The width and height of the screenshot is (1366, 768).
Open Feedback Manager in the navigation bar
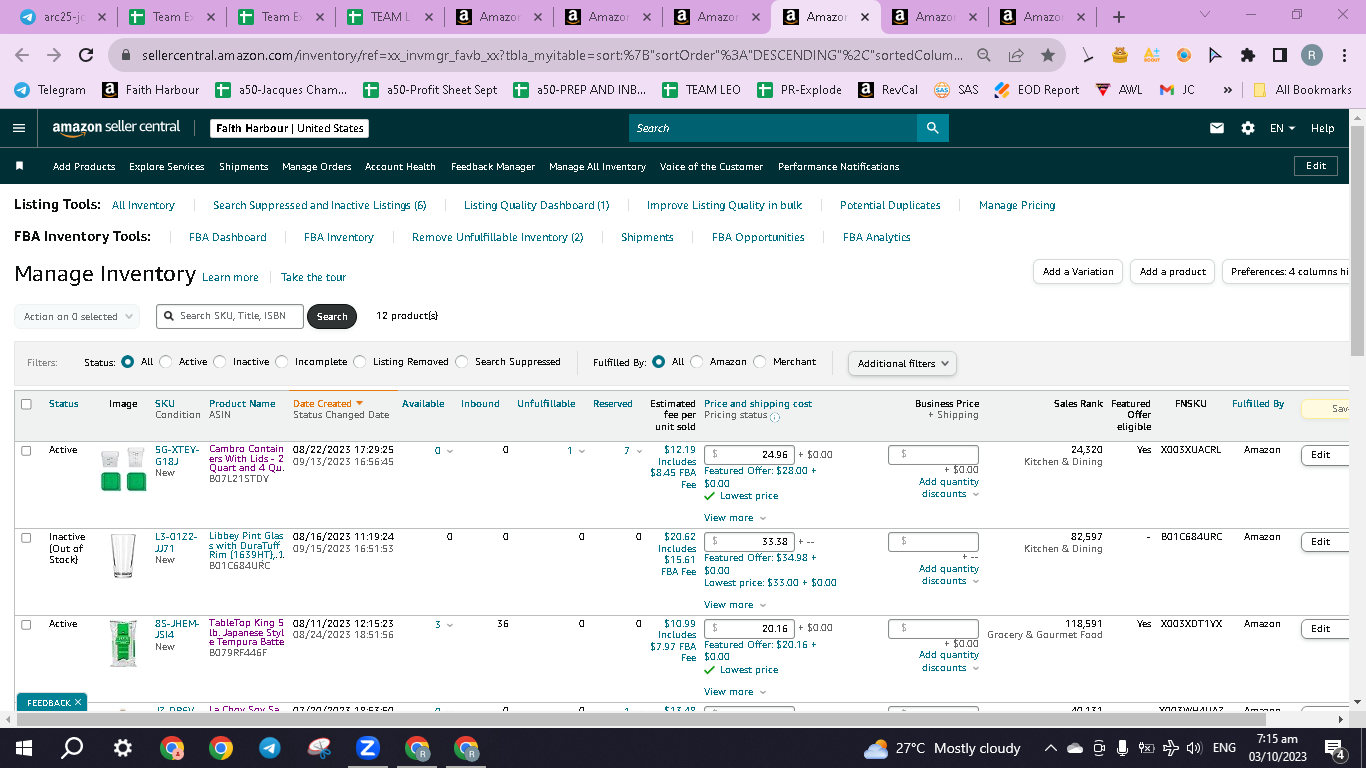coord(493,166)
